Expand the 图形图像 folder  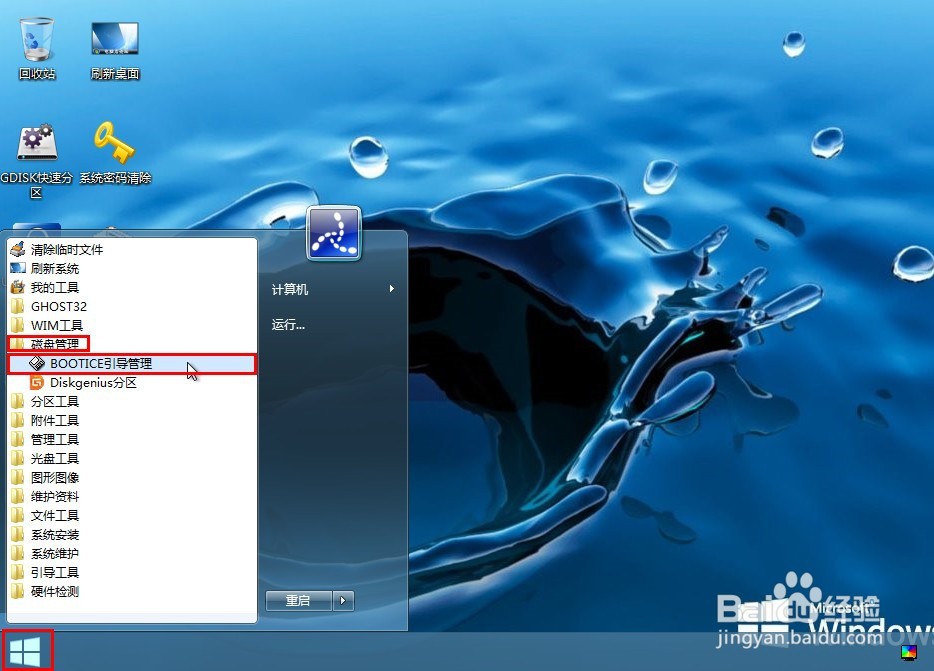click(x=132, y=478)
